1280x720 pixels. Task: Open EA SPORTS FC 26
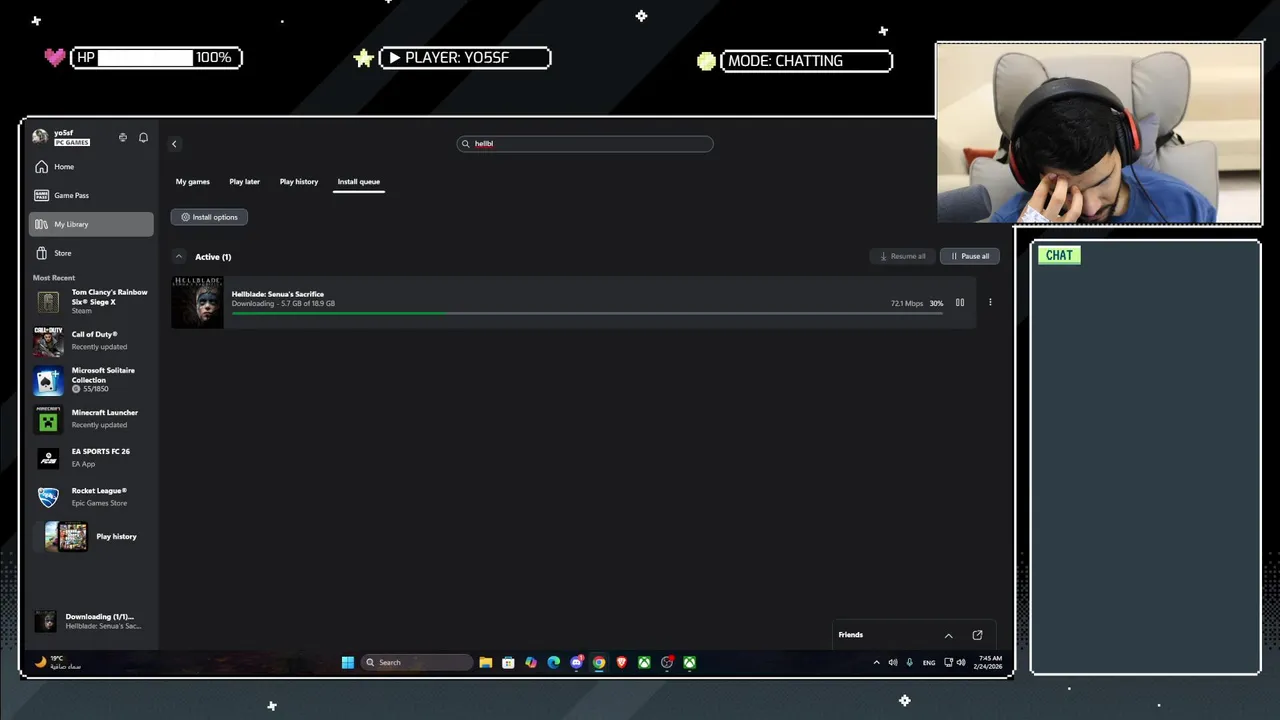point(91,458)
